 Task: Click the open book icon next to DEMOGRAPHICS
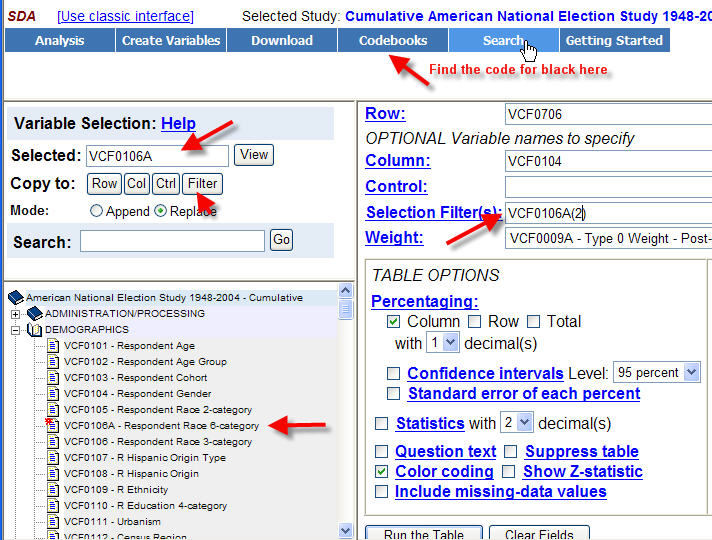point(34,330)
